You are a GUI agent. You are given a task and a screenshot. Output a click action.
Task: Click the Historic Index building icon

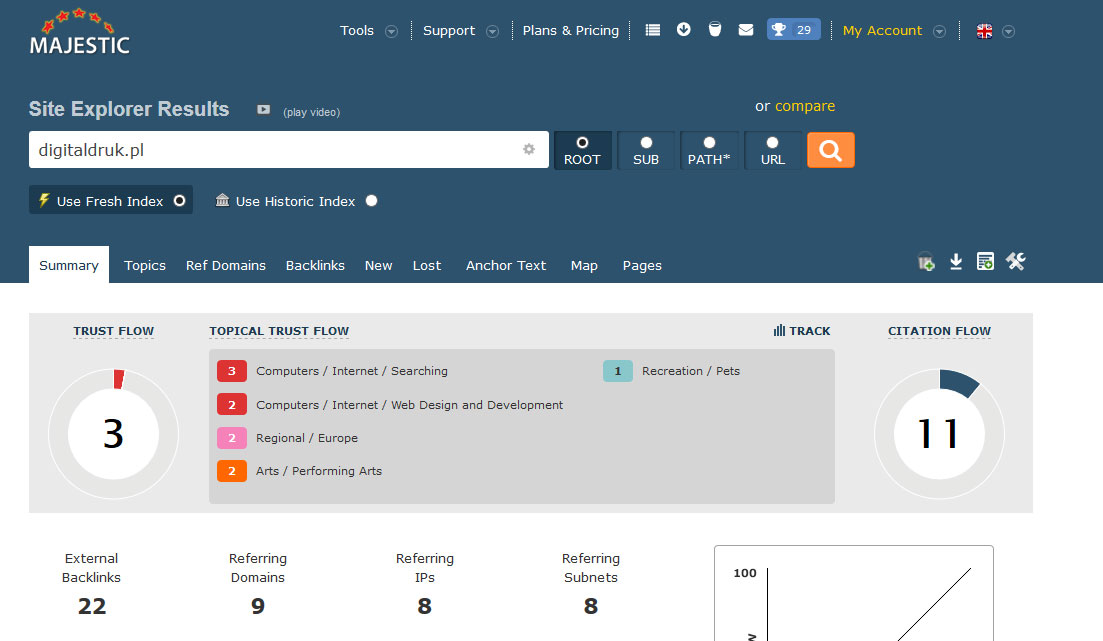[x=222, y=201]
